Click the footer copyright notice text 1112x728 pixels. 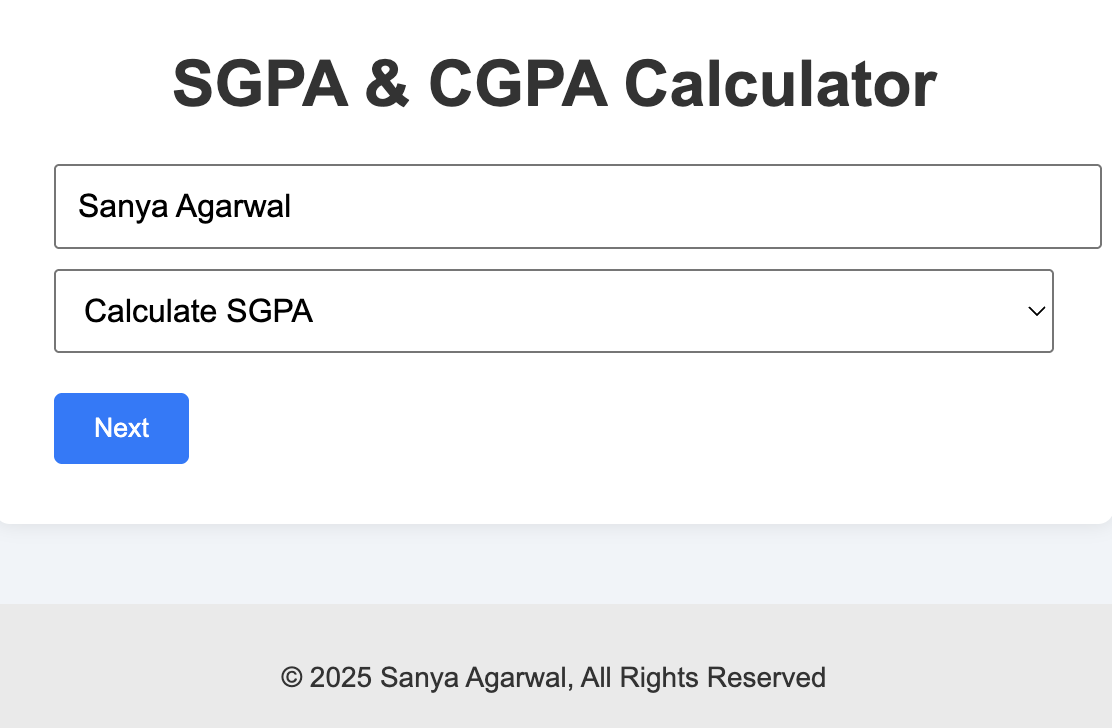tap(553, 677)
